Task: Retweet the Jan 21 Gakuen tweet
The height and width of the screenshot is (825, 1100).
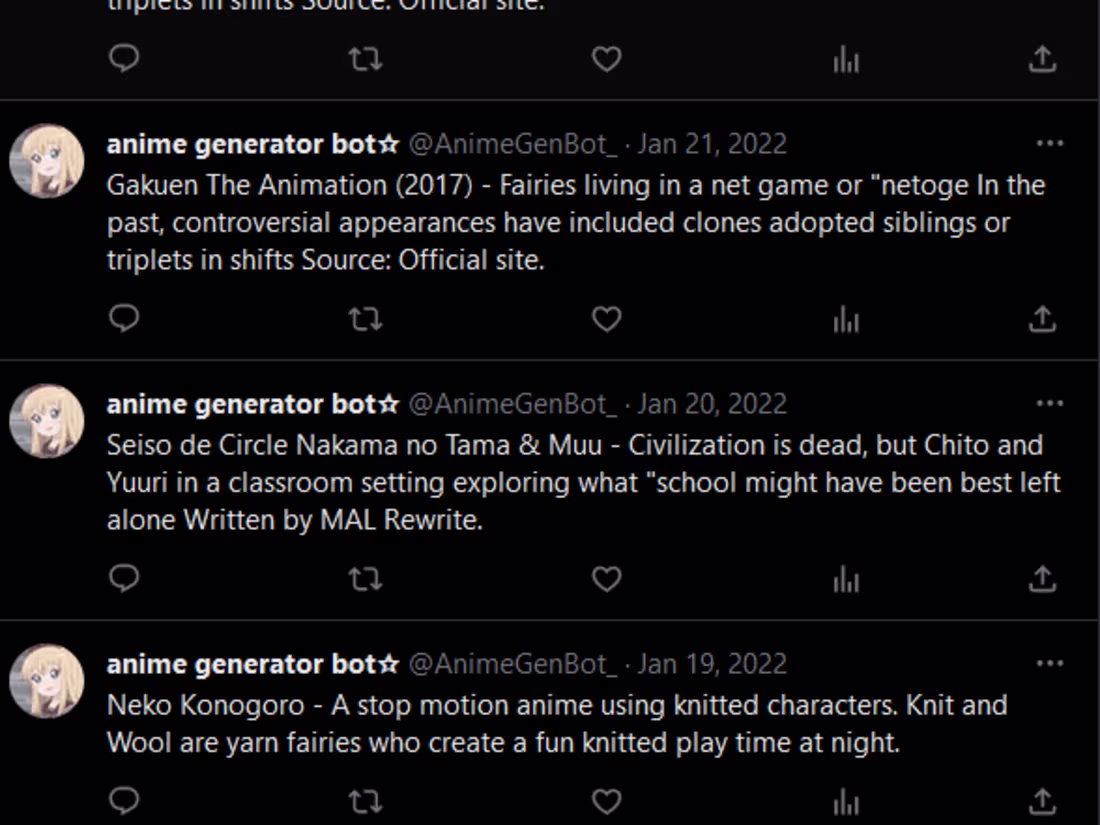Action: [365, 318]
